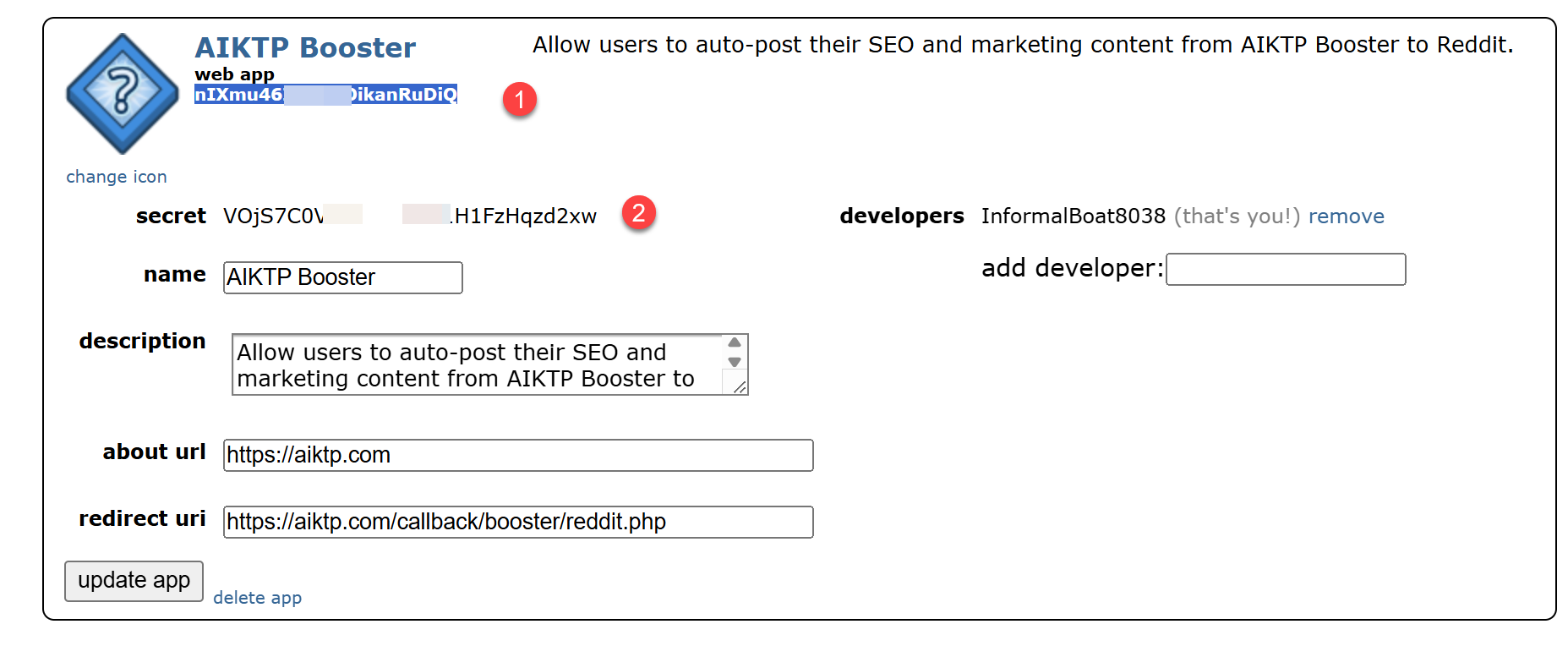
Task: Click the redirect uri input field
Action: pos(517,522)
